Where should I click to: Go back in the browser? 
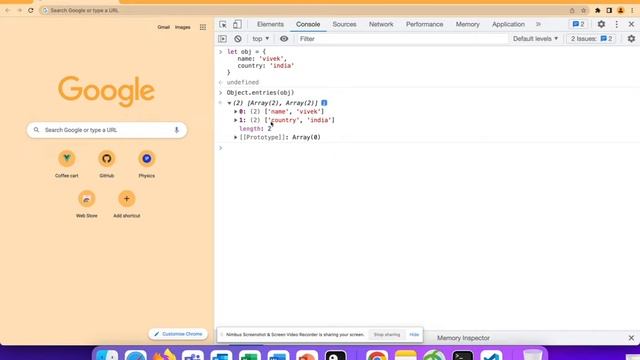coord(7,10)
